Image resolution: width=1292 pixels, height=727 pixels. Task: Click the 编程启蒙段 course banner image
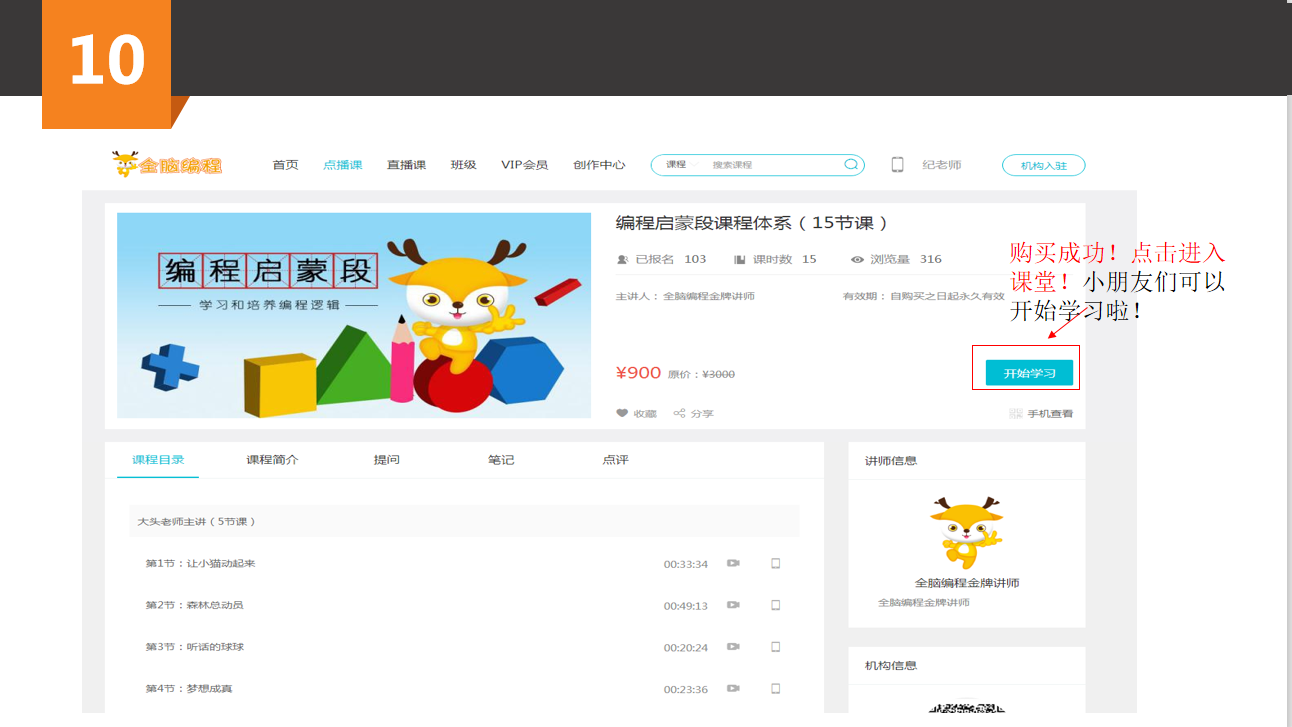[x=354, y=315]
